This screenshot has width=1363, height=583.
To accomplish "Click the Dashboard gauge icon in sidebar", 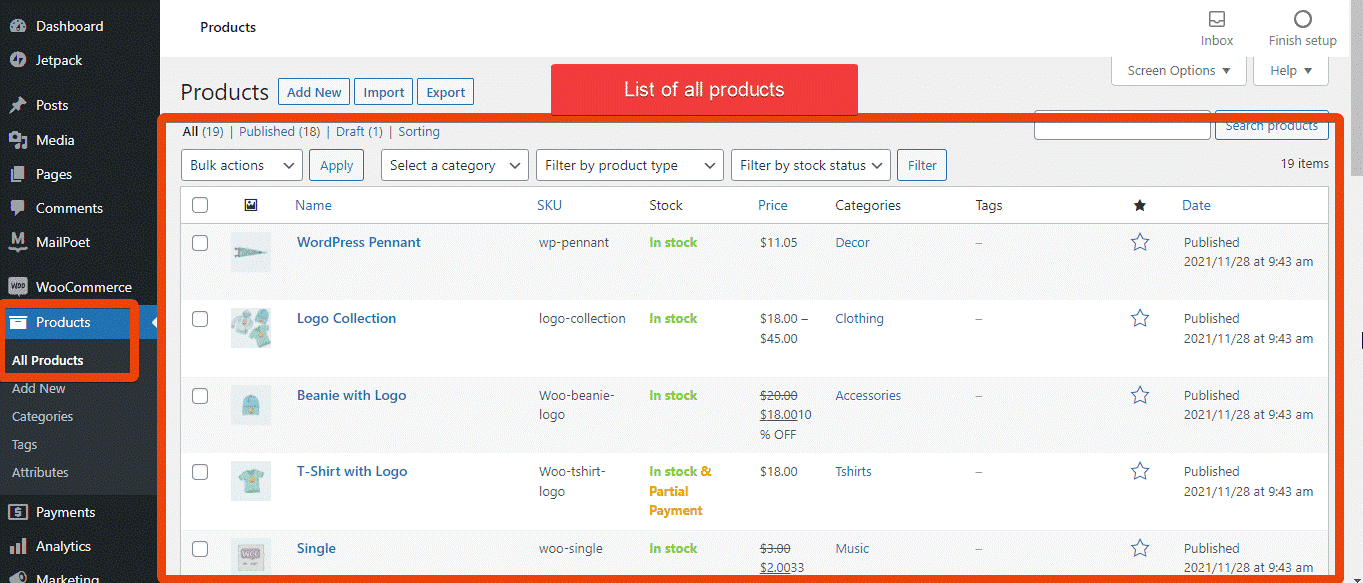I will pos(18,26).
